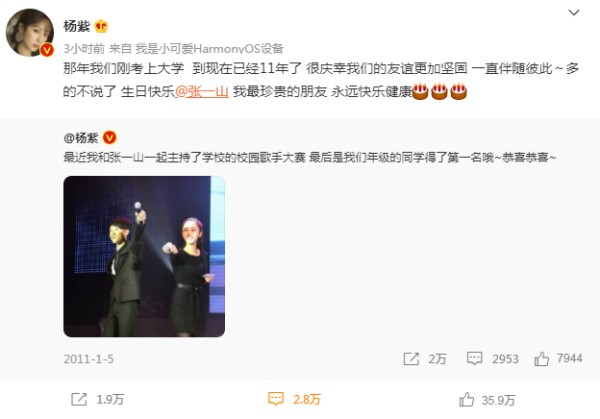This screenshot has width=600, height=419.
Task: Click the verified badge on the avatar
Action: pyautogui.click(x=47, y=50)
